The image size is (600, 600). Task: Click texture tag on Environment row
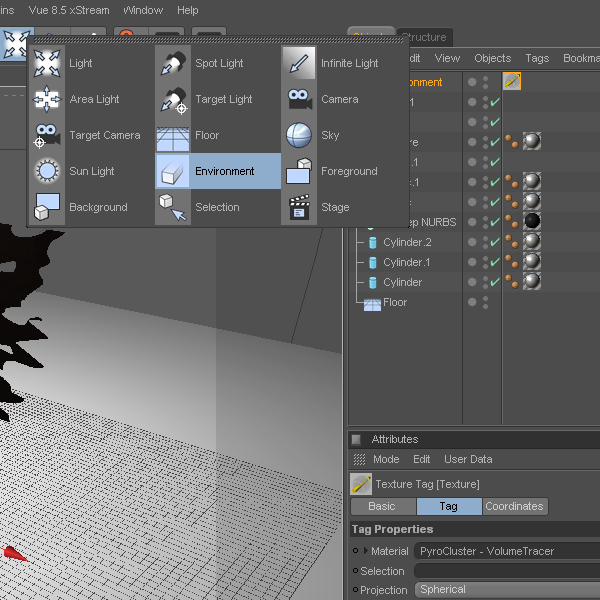tap(512, 82)
